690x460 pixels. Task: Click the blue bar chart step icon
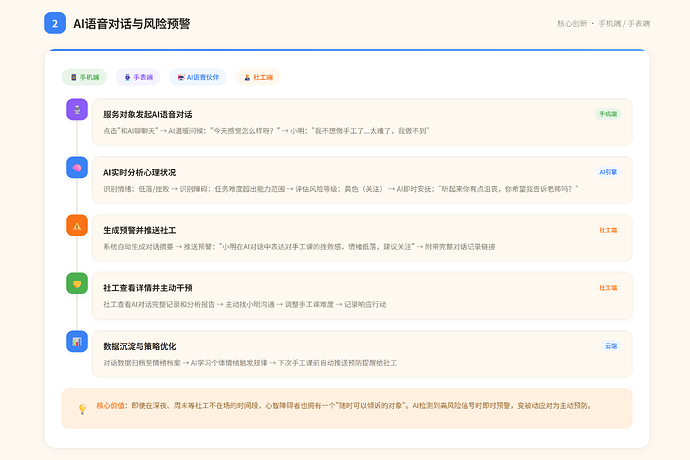pos(77,342)
